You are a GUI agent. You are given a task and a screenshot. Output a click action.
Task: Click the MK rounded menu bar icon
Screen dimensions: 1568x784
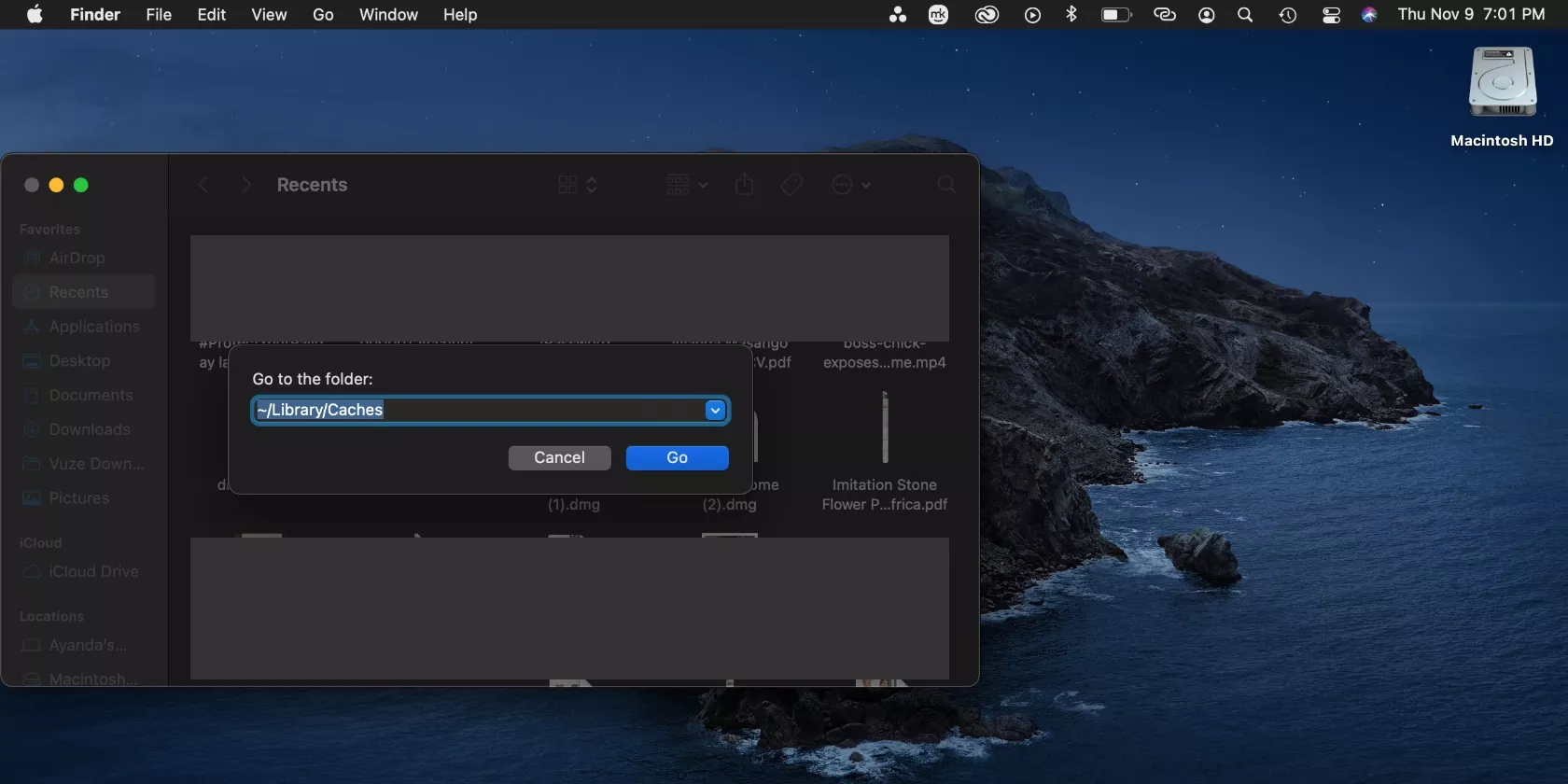[x=938, y=14]
